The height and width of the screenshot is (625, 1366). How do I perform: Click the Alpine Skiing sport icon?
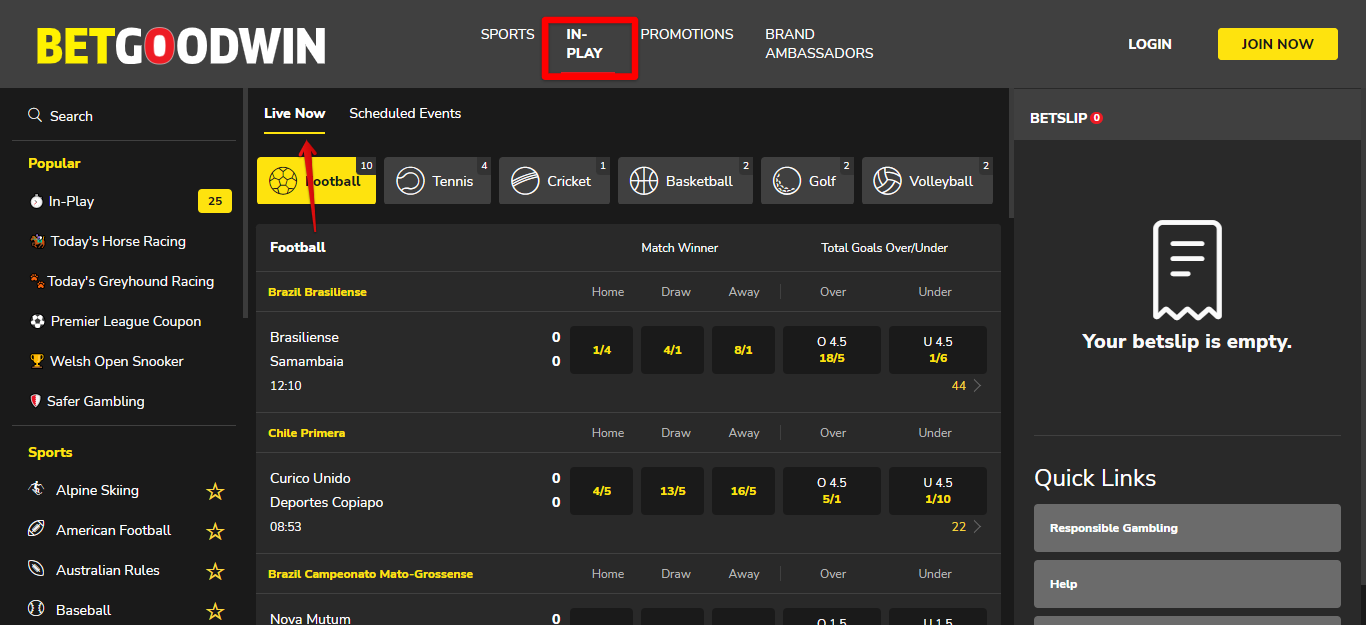click(37, 490)
